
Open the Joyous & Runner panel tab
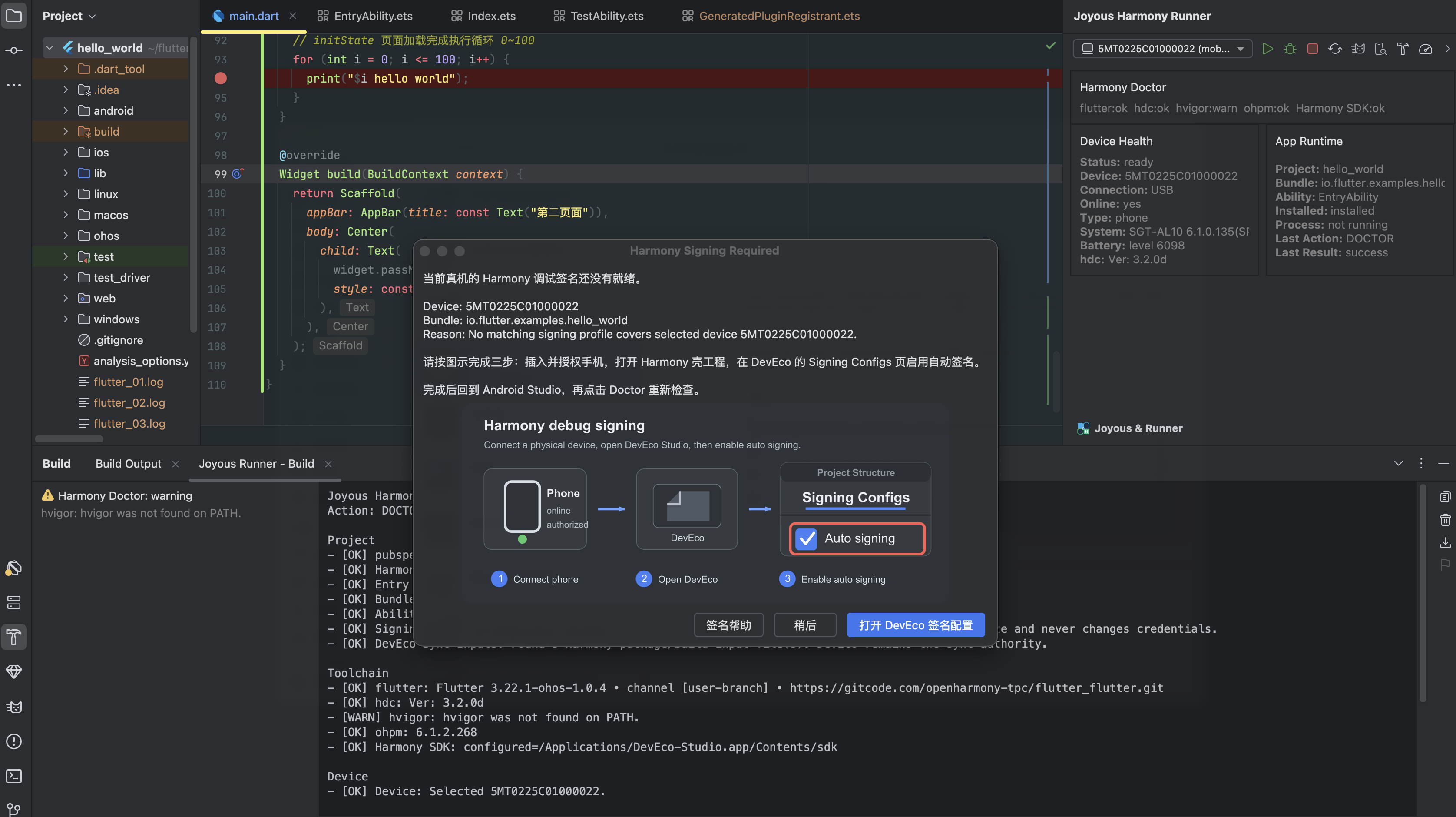click(x=1129, y=428)
